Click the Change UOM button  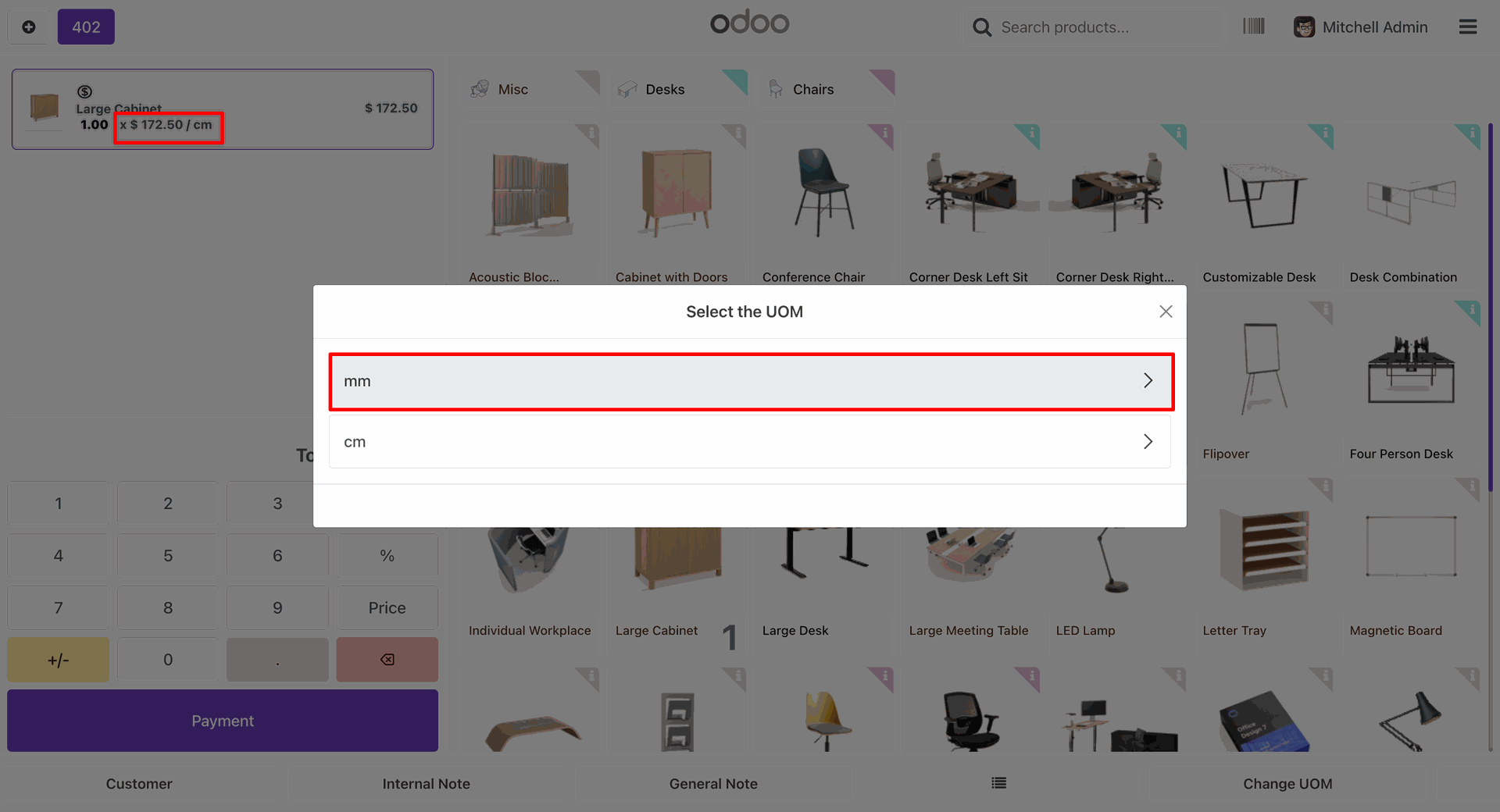coord(1287,784)
